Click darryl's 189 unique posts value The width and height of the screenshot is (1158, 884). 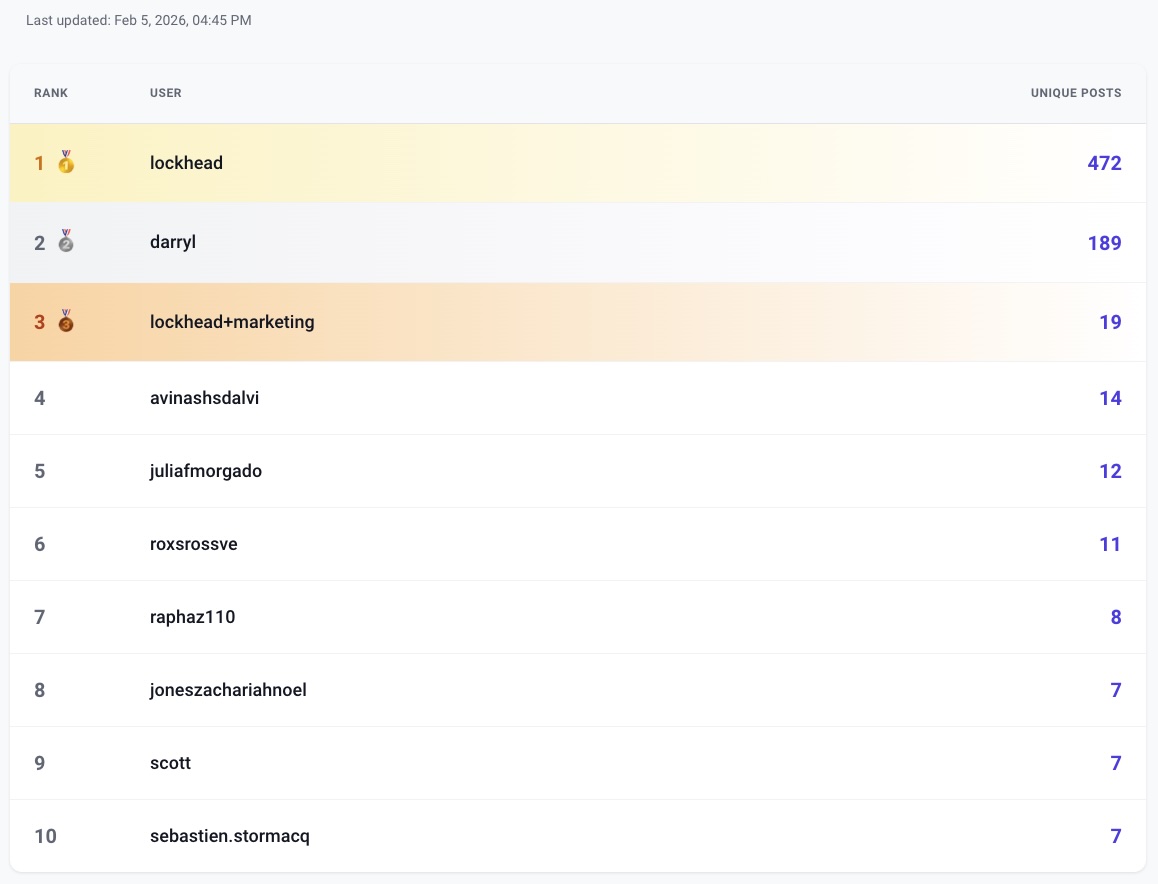click(1104, 243)
